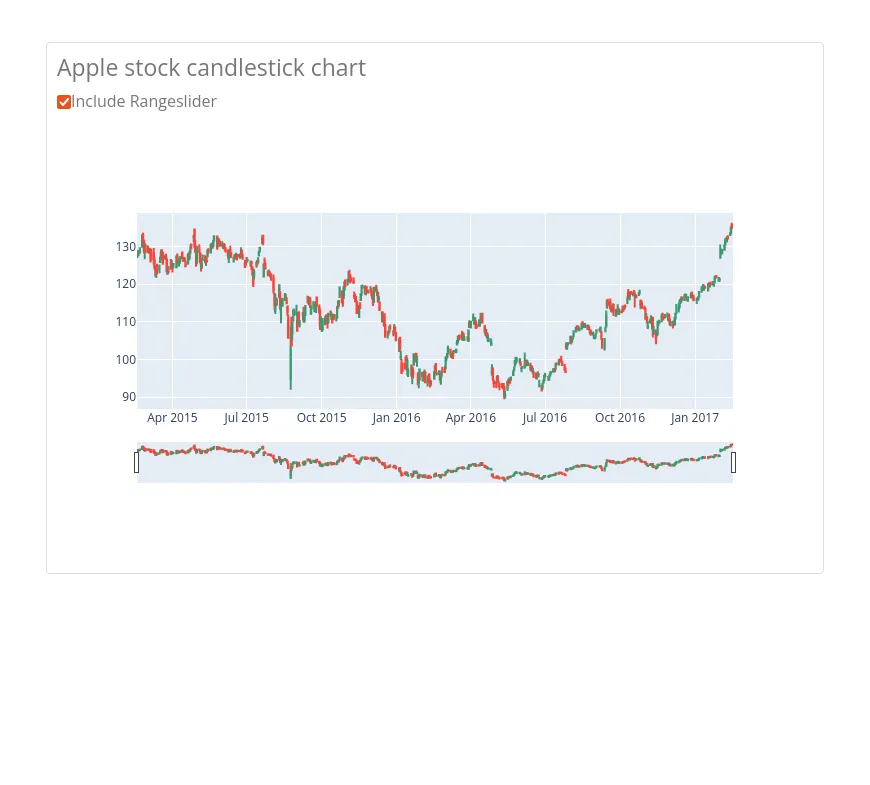This screenshot has height=785, width=870.
Task: Click the 100 y-axis label
Action: [x=125, y=360]
